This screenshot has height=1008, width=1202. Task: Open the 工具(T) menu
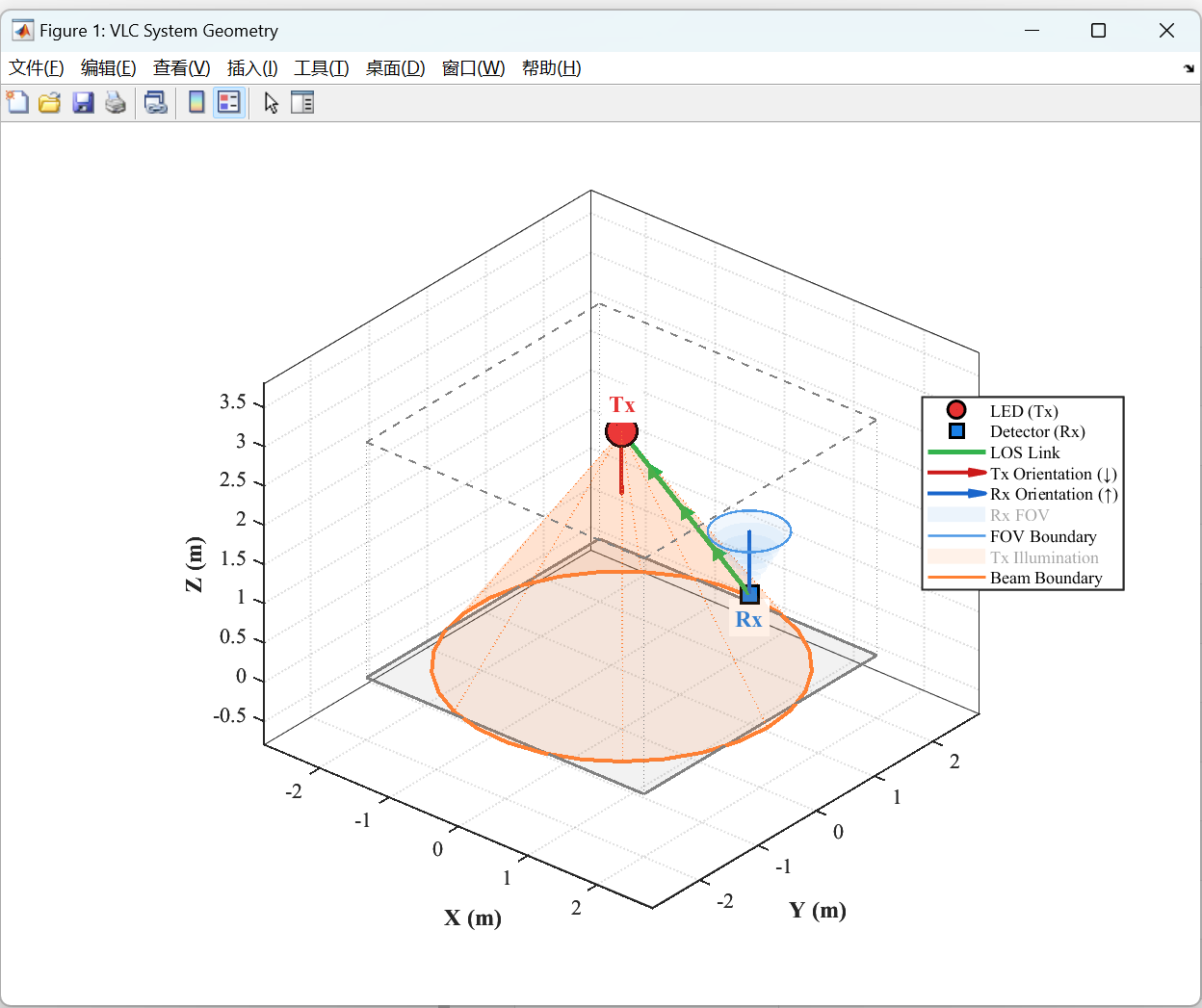click(322, 68)
